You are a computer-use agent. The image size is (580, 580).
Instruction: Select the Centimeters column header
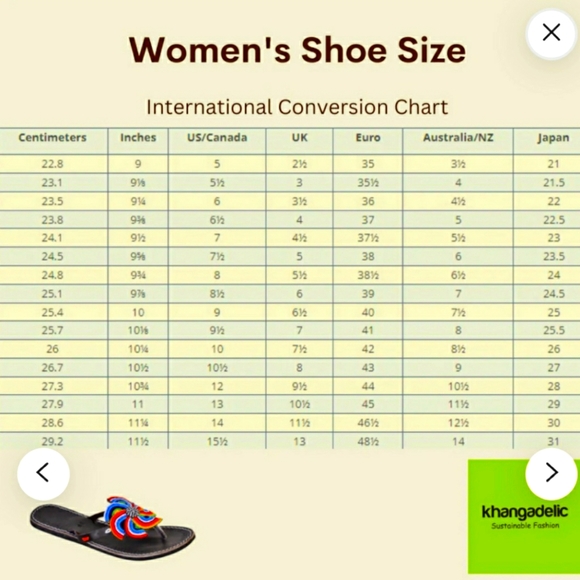click(x=53, y=138)
